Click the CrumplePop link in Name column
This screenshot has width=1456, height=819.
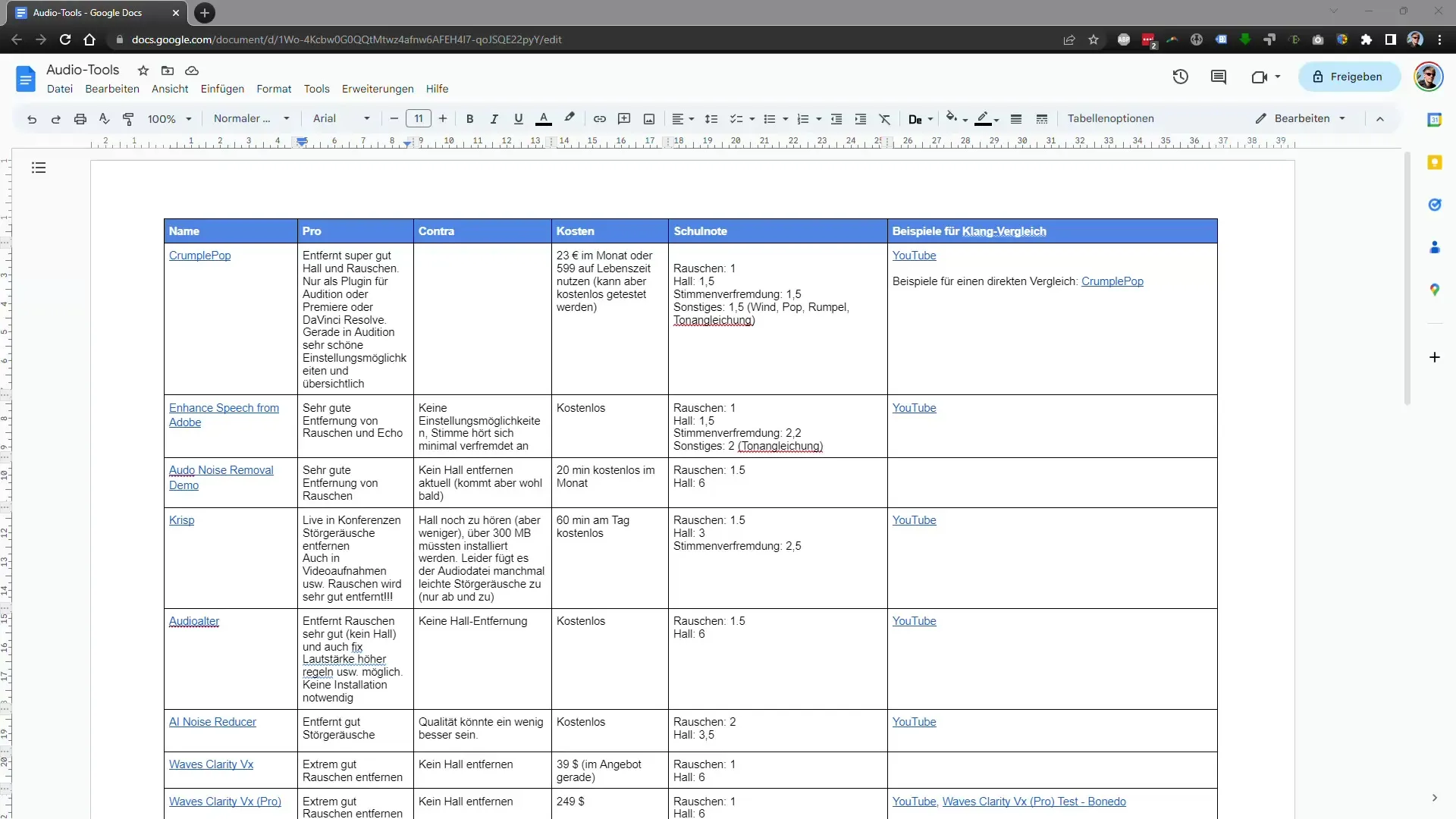pos(199,255)
